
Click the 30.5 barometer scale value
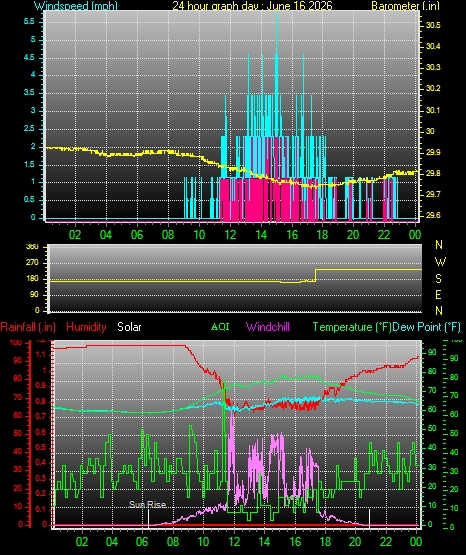[433, 25]
